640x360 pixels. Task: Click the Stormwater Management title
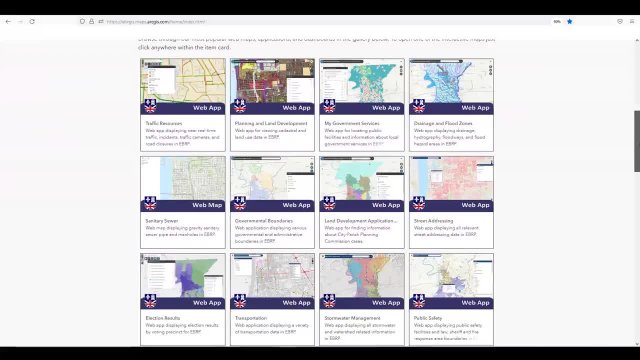(352, 318)
